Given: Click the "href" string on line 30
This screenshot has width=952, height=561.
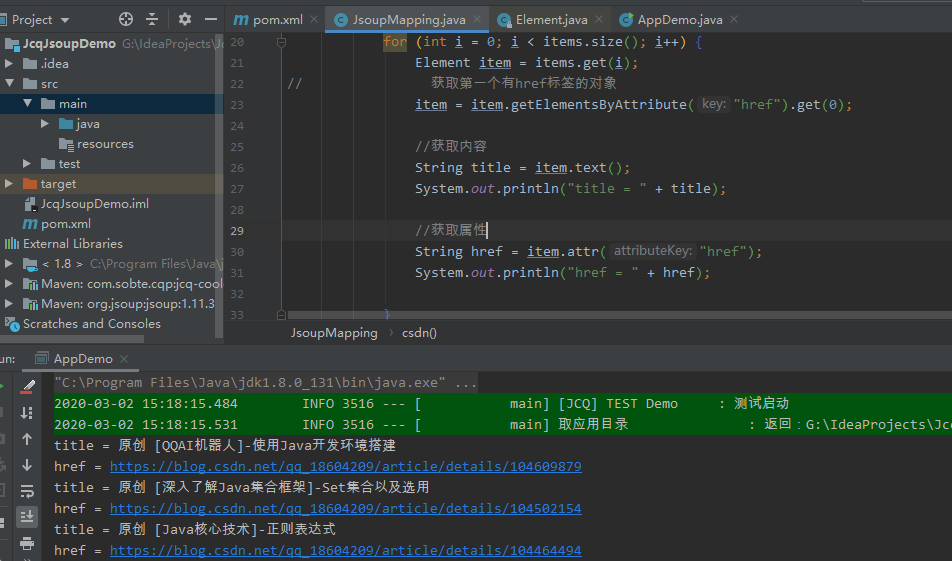Looking at the screenshot, I should tap(722, 251).
